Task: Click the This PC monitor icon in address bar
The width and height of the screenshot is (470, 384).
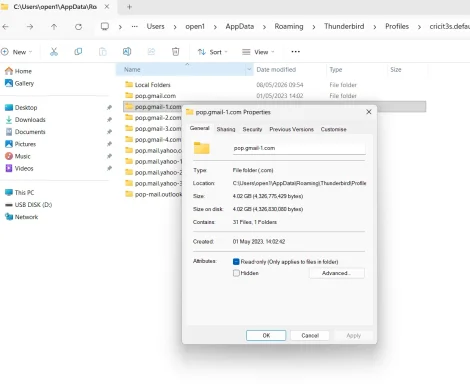Action: (105, 26)
